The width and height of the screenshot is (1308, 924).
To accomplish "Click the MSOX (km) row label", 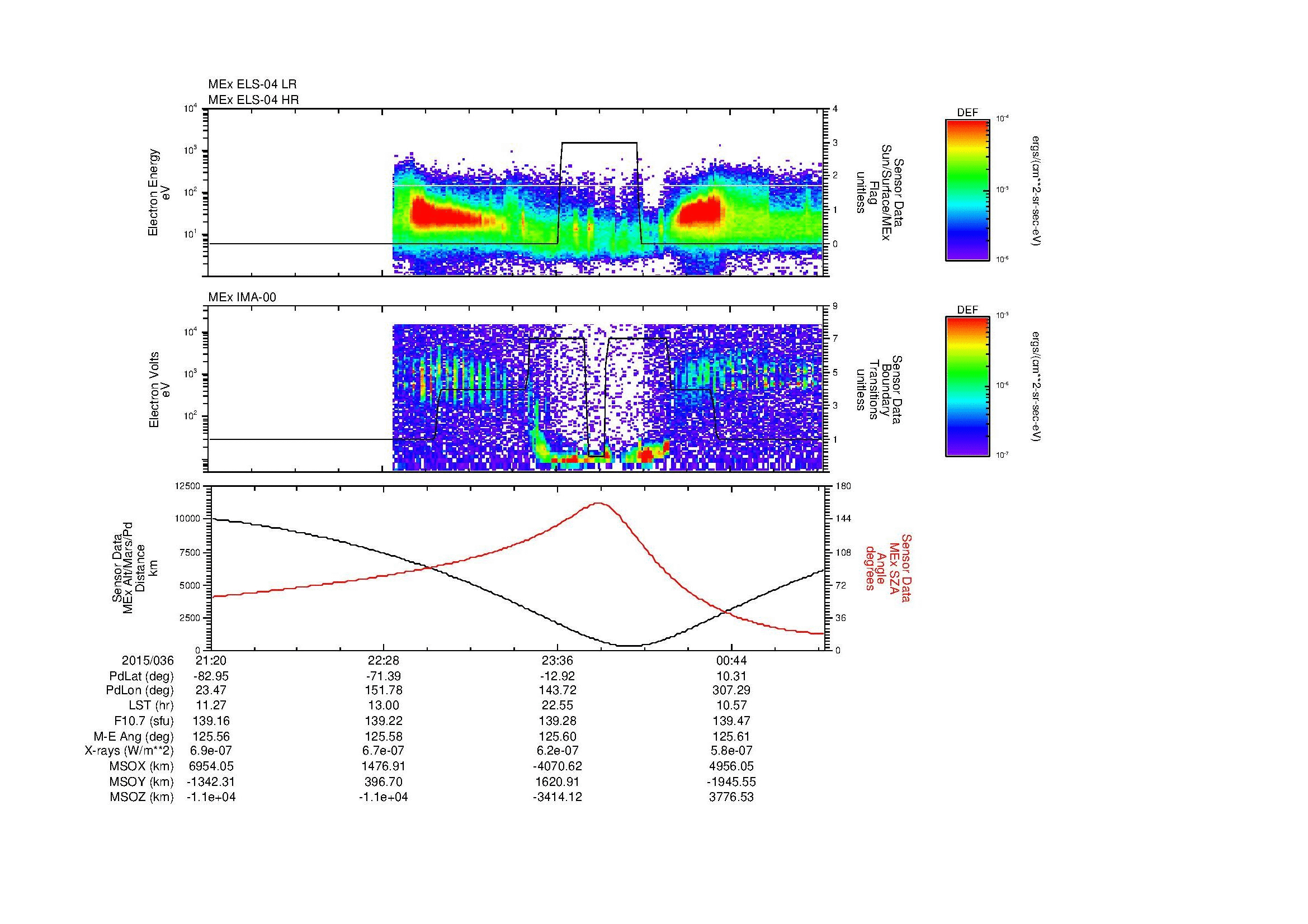I will (x=142, y=766).
